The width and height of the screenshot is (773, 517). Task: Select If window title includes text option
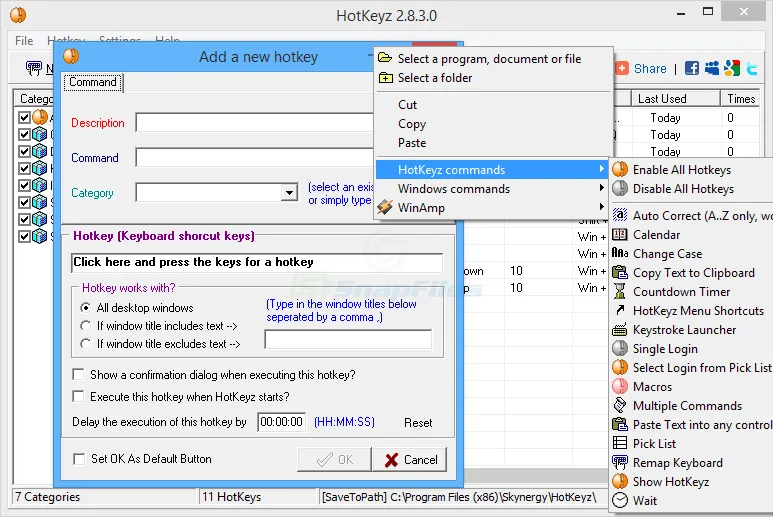(86, 326)
